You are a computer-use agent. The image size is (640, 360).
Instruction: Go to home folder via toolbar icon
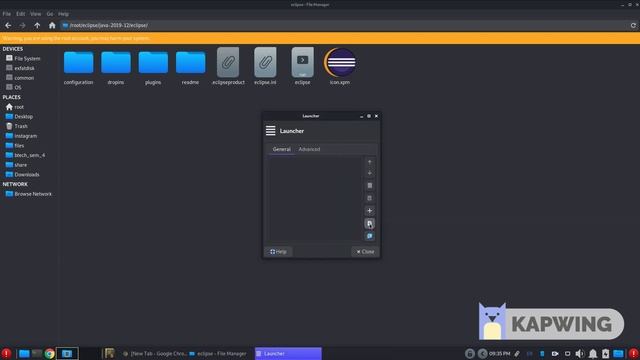coord(52,25)
